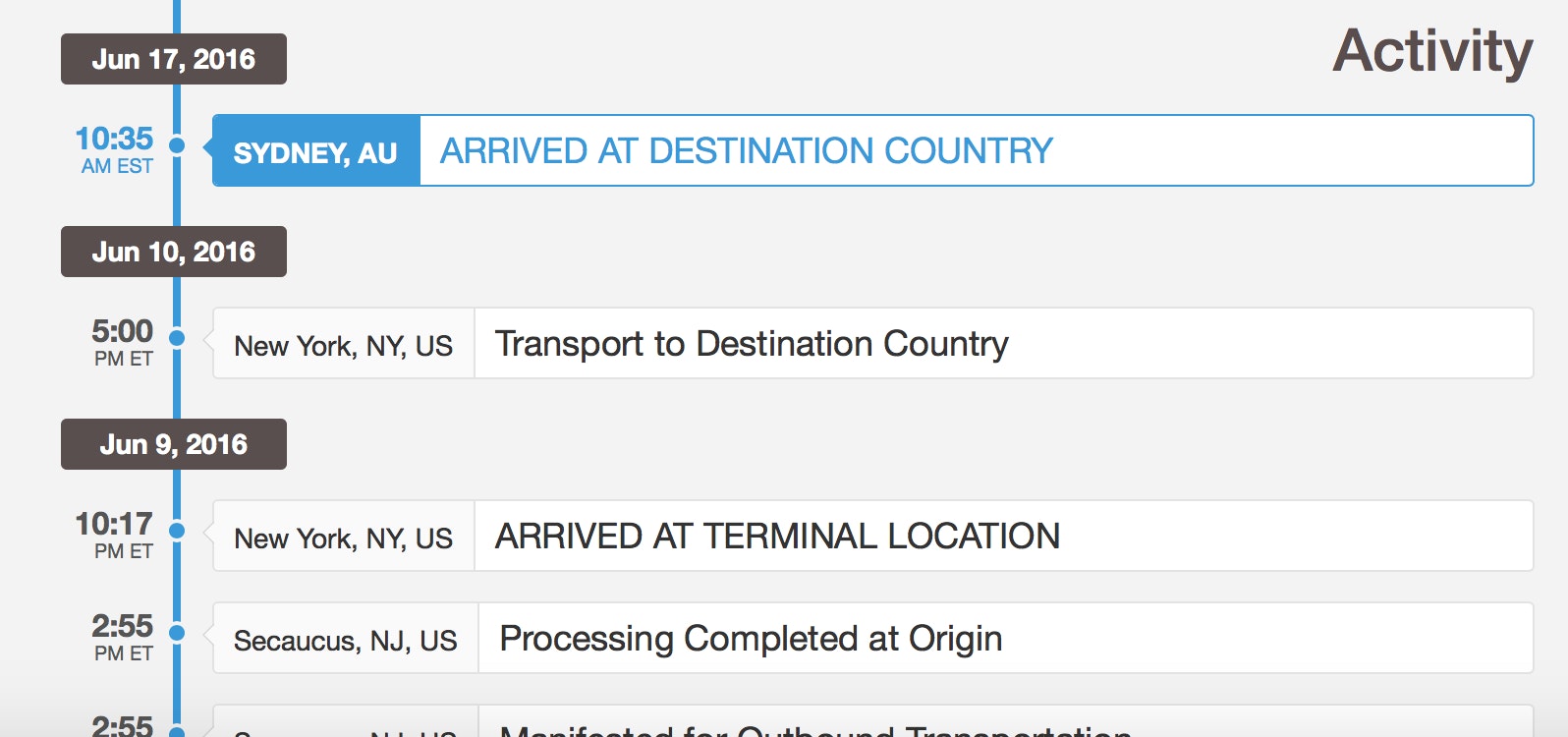Viewport: 1568px width, 737px height.
Task: Click the timeline dot beside 5:00 PM ET
Action: coord(177,338)
